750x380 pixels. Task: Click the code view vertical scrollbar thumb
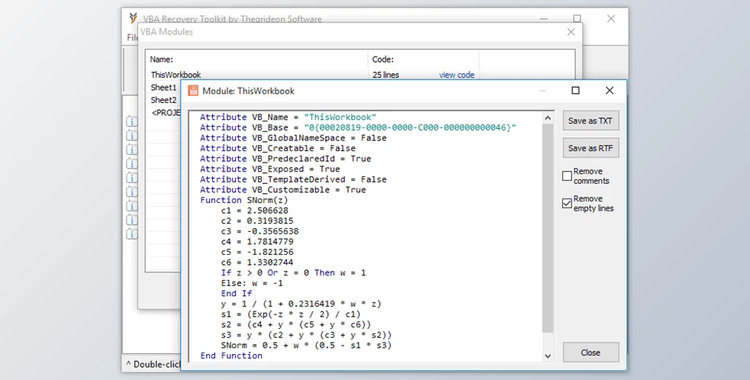click(x=548, y=228)
